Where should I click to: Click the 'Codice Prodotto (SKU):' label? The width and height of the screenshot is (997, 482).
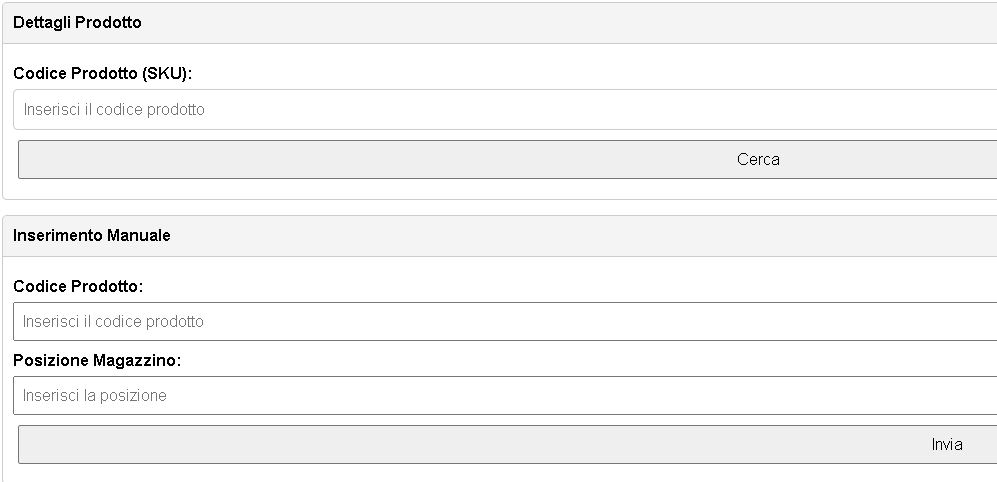coord(102,74)
